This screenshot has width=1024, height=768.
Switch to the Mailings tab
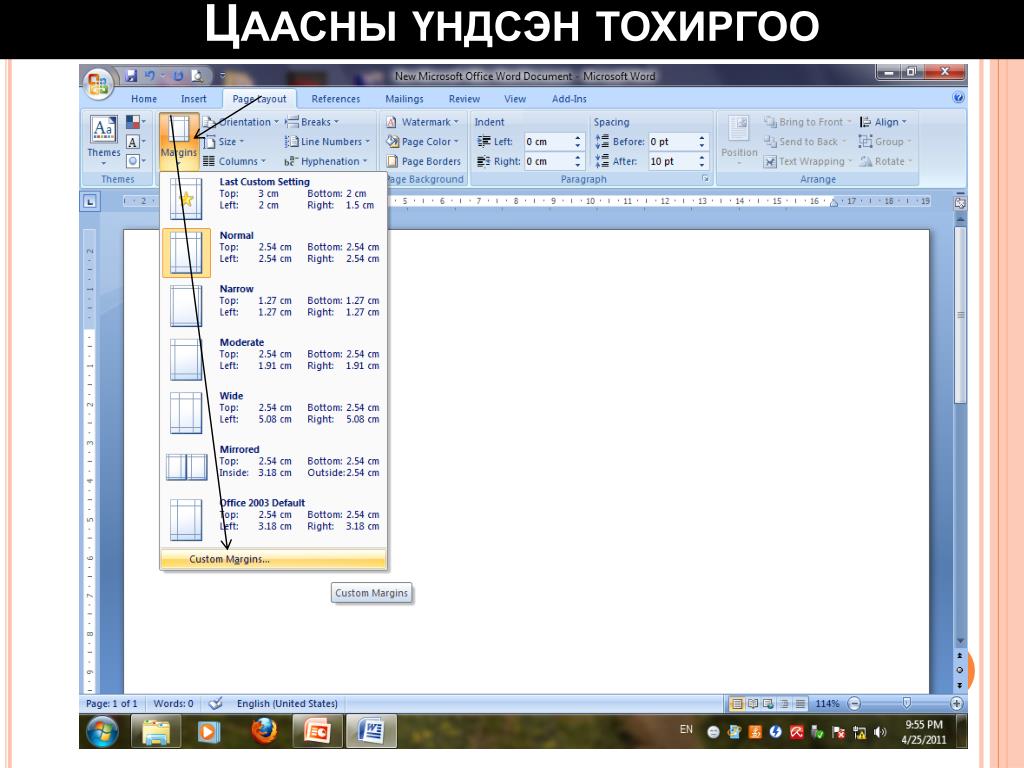pos(404,99)
